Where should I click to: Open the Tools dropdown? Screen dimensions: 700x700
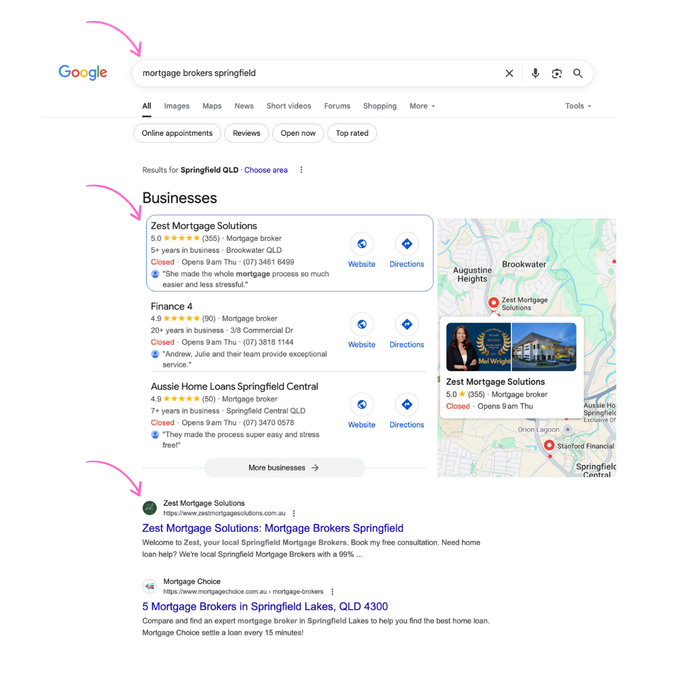[578, 106]
